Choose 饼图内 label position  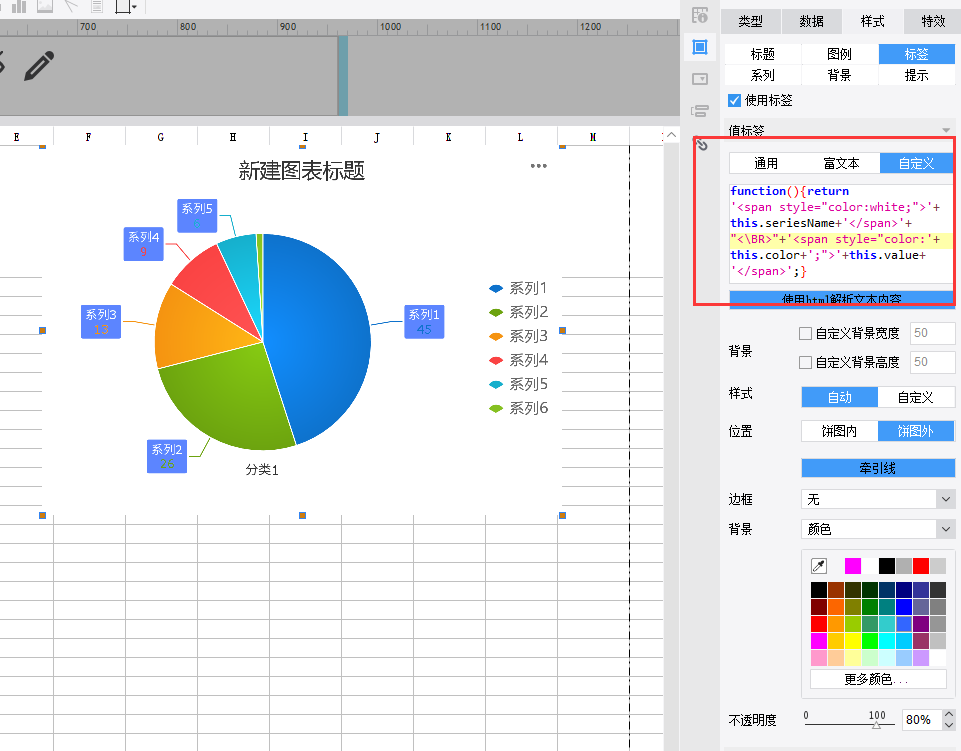pos(839,431)
